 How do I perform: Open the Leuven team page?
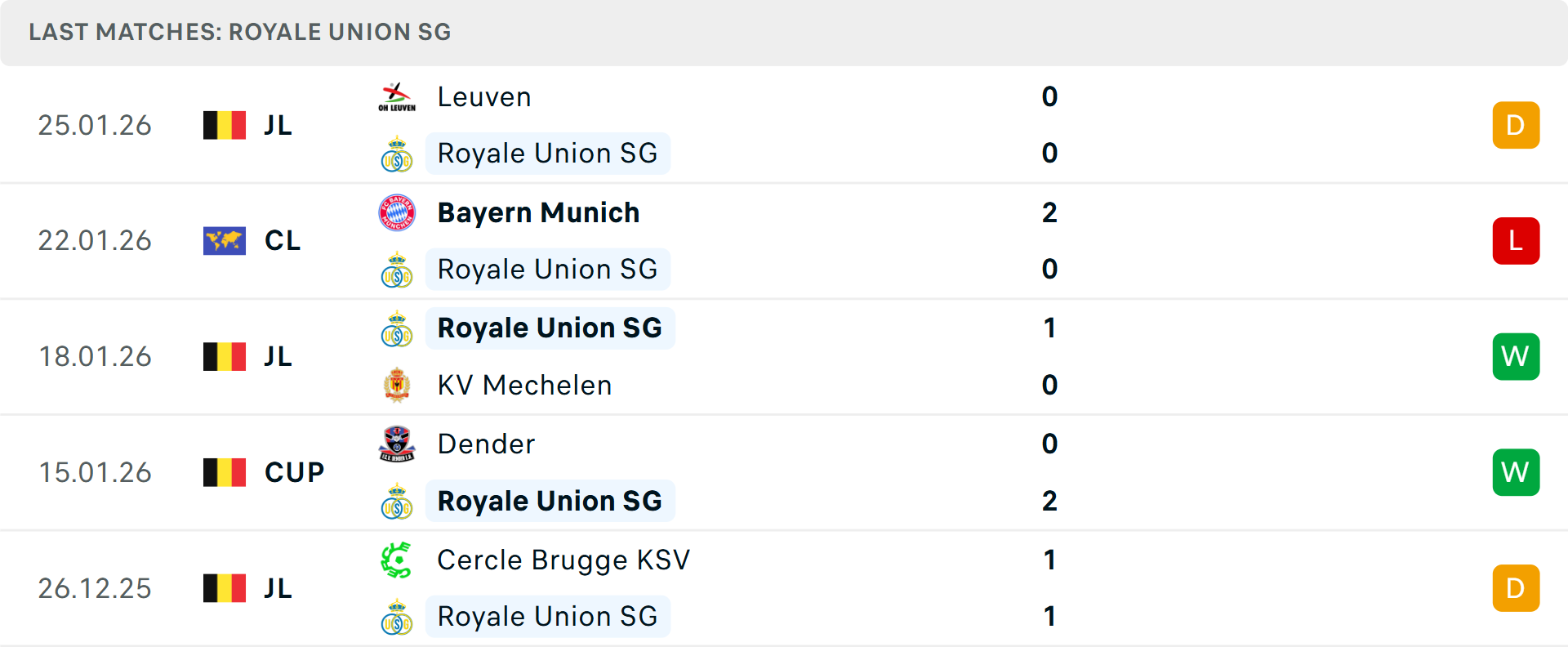tap(484, 97)
